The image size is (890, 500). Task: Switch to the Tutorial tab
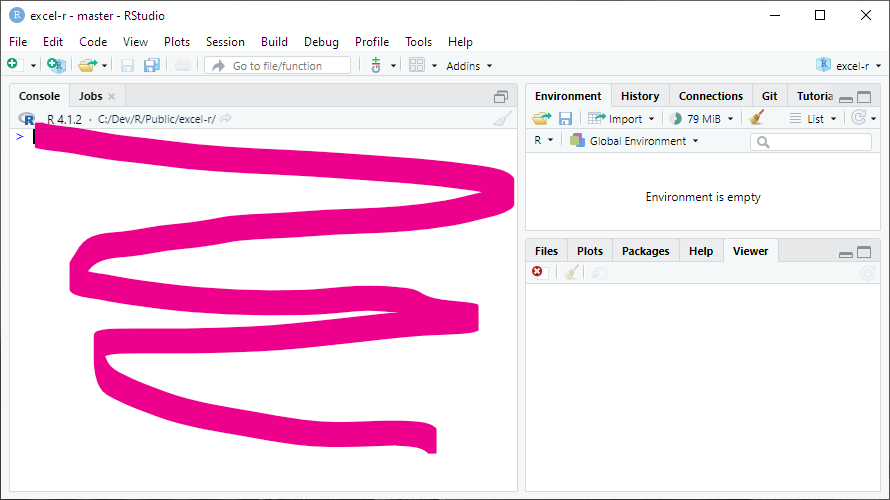point(815,96)
